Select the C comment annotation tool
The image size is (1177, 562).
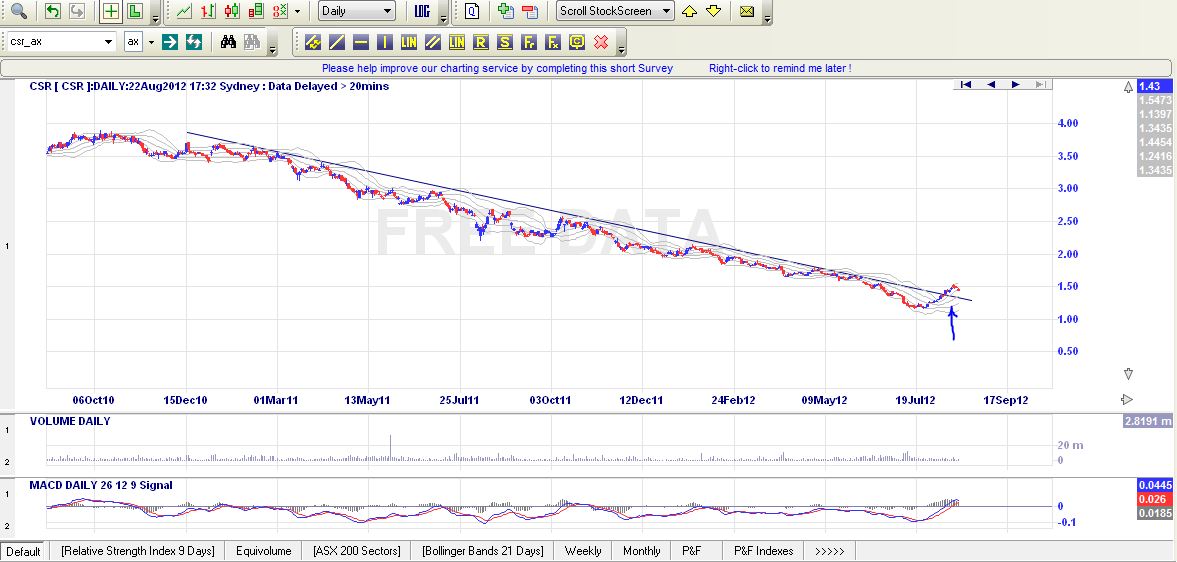pyautogui.click(x=577, y=42)
